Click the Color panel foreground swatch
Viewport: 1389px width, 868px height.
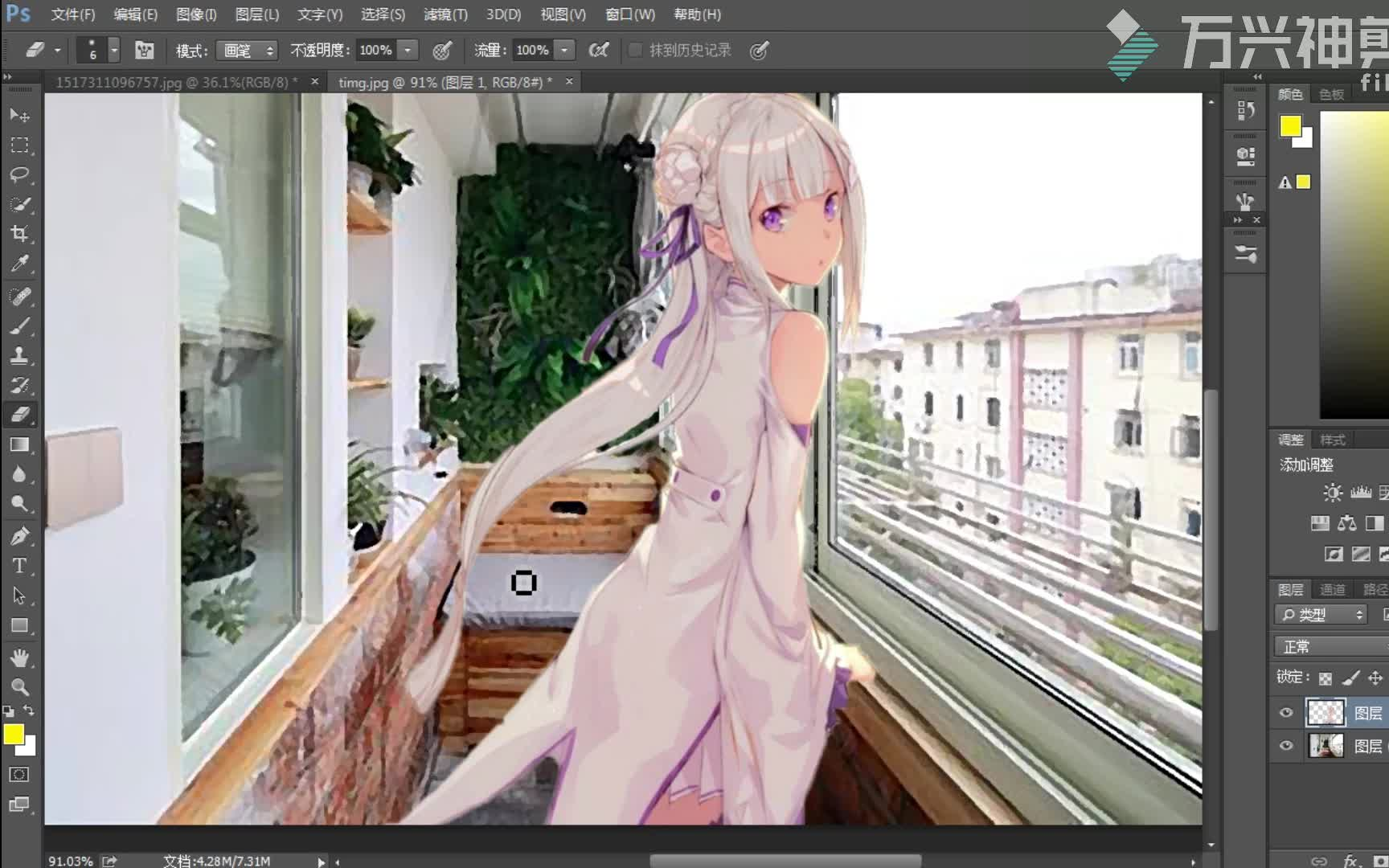(x=1290, y=126)
